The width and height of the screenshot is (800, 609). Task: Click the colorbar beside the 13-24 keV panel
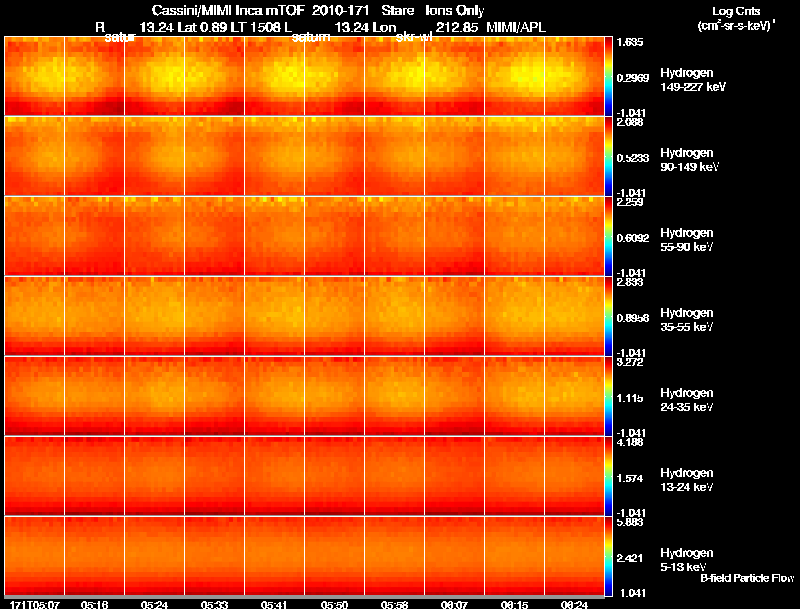click(608, 476)
